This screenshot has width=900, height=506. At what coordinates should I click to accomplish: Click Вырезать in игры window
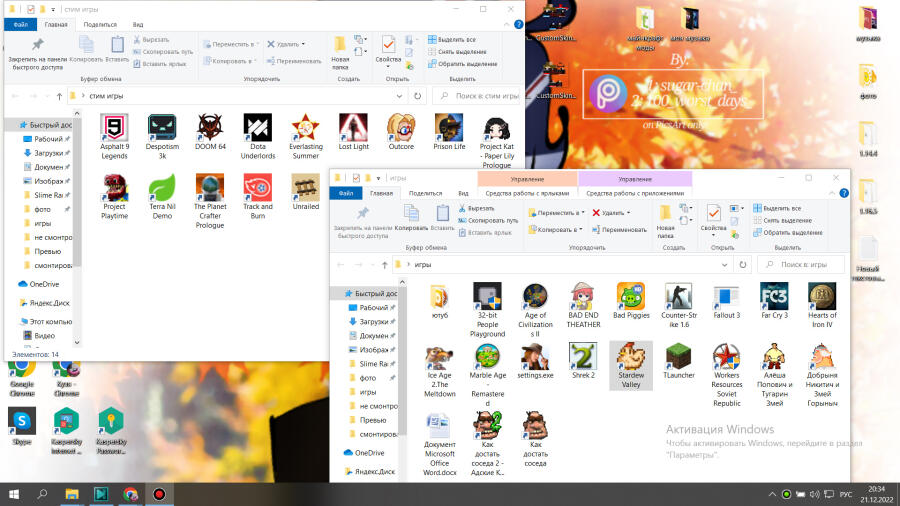coord(476,208)
